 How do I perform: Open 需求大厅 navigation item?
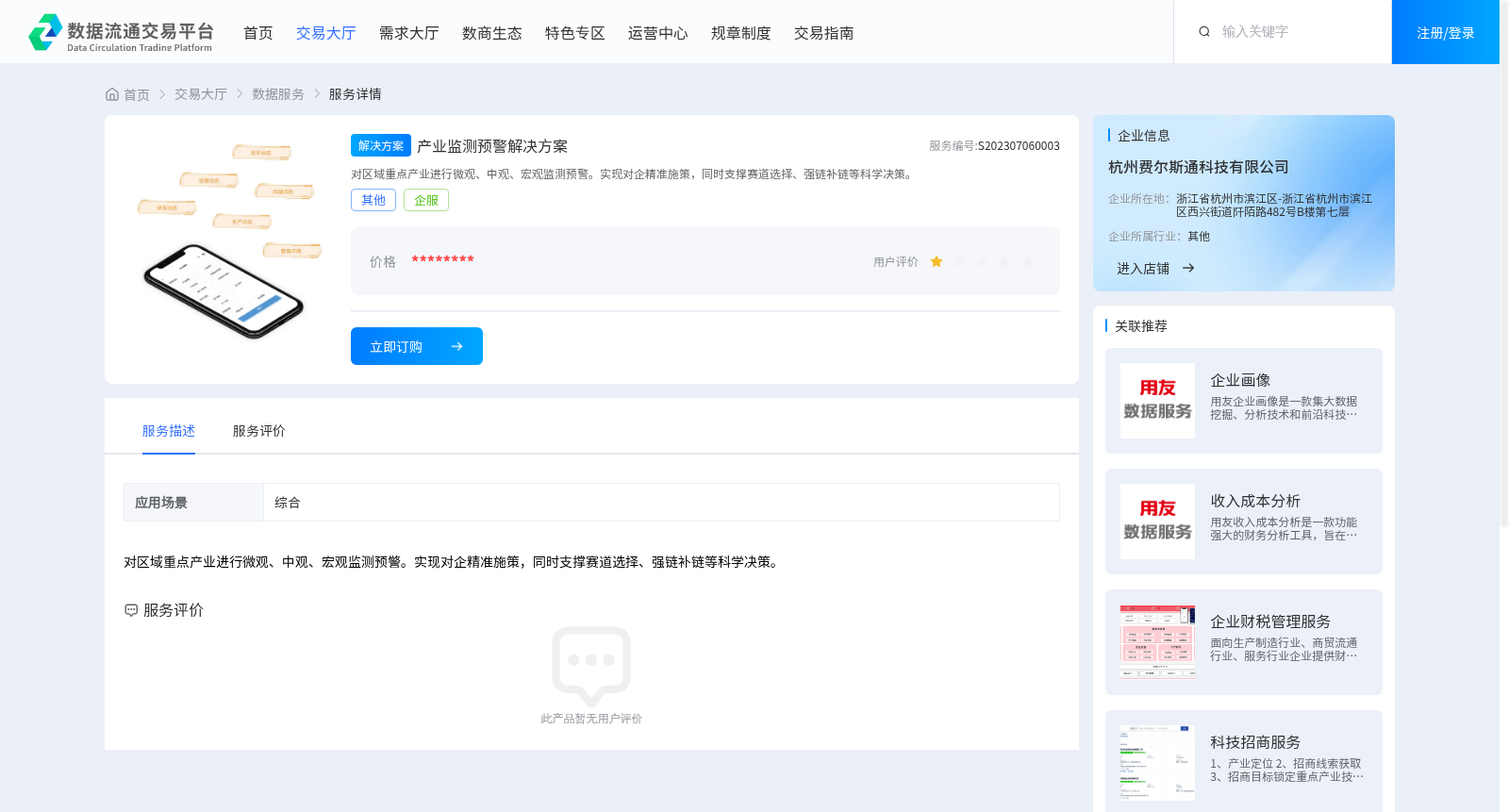click(409, 33)
